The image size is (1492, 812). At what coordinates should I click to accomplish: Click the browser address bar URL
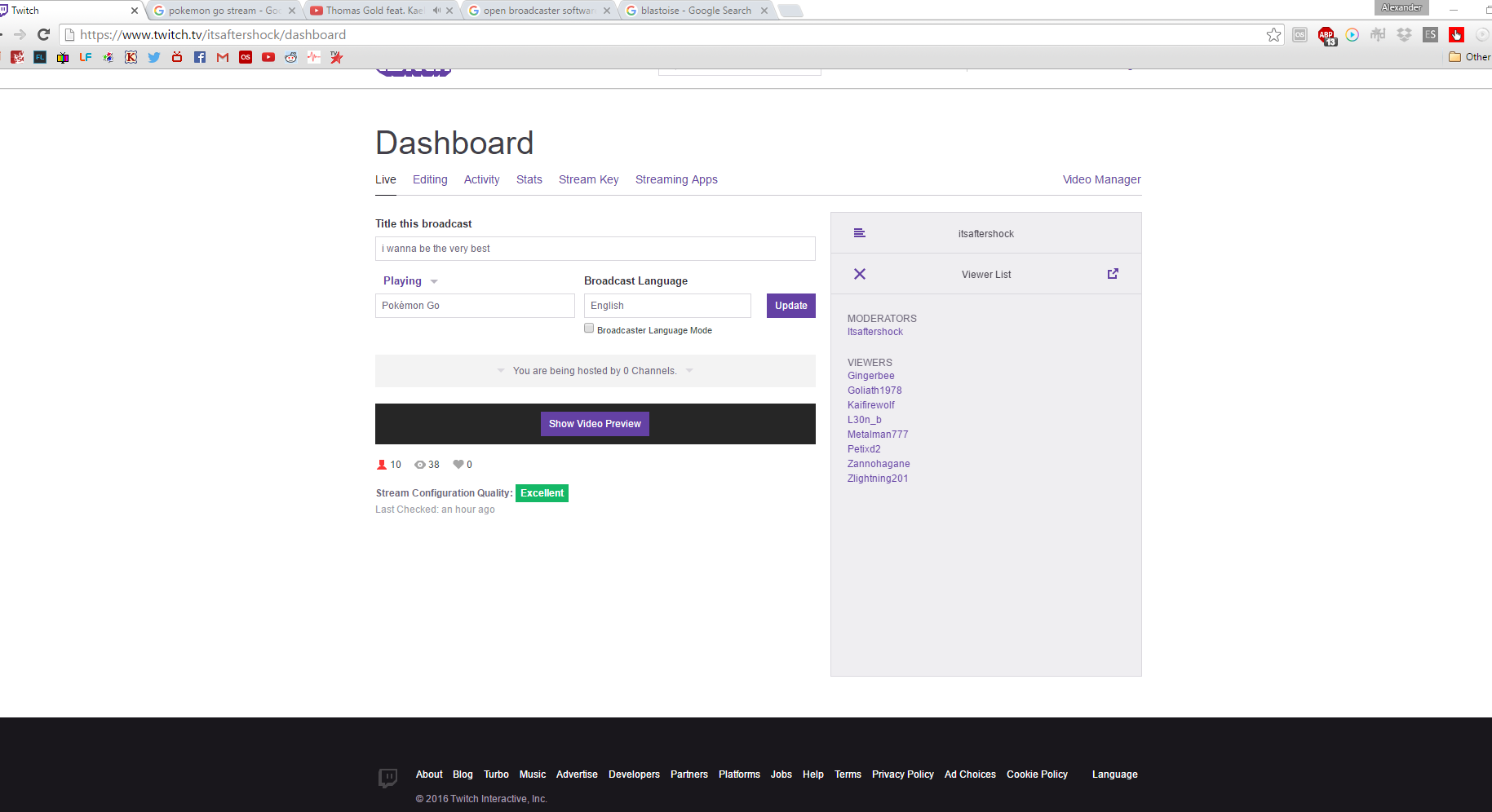click(213, 34)
